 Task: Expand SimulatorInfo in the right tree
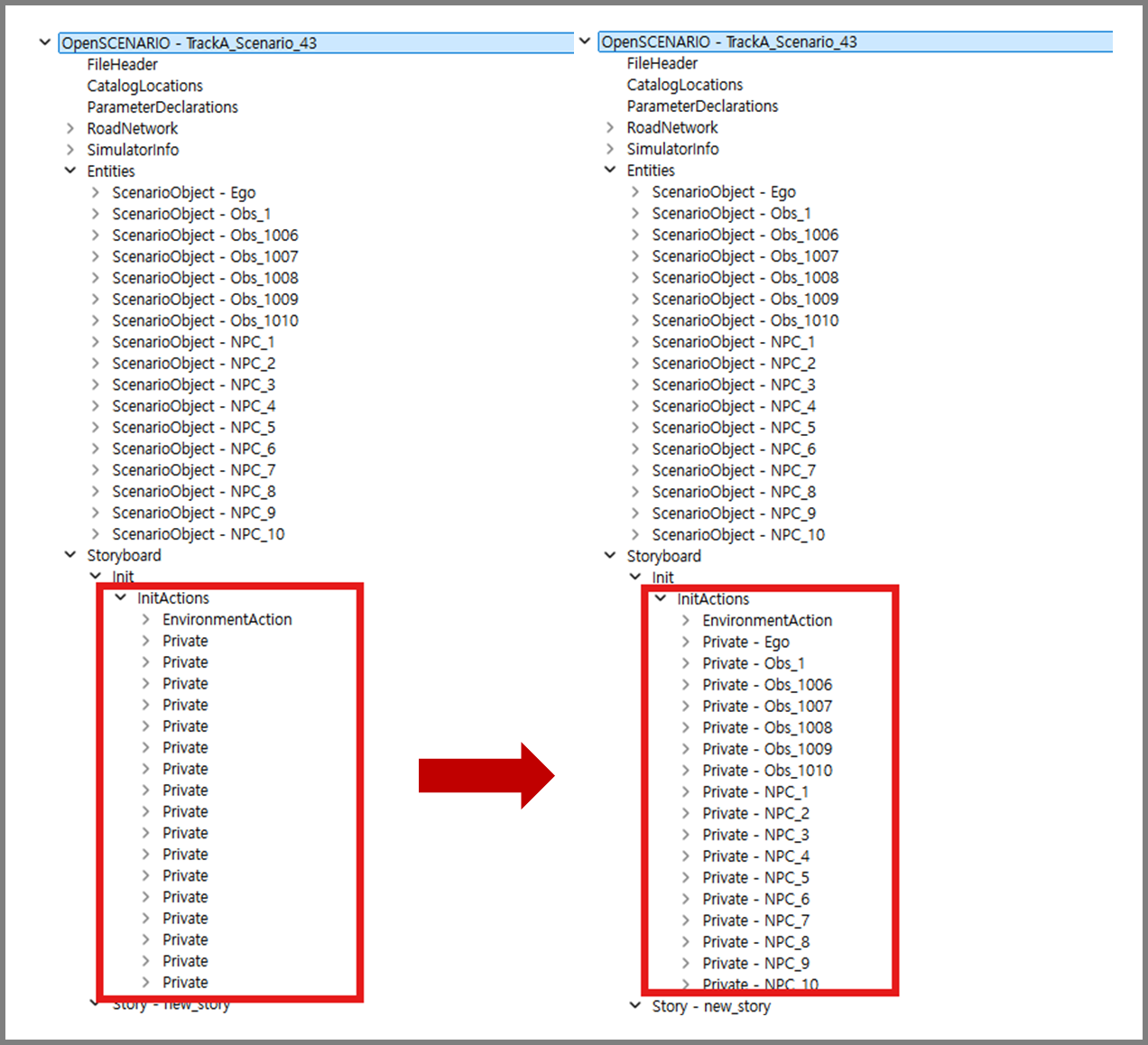pos(610,149)
